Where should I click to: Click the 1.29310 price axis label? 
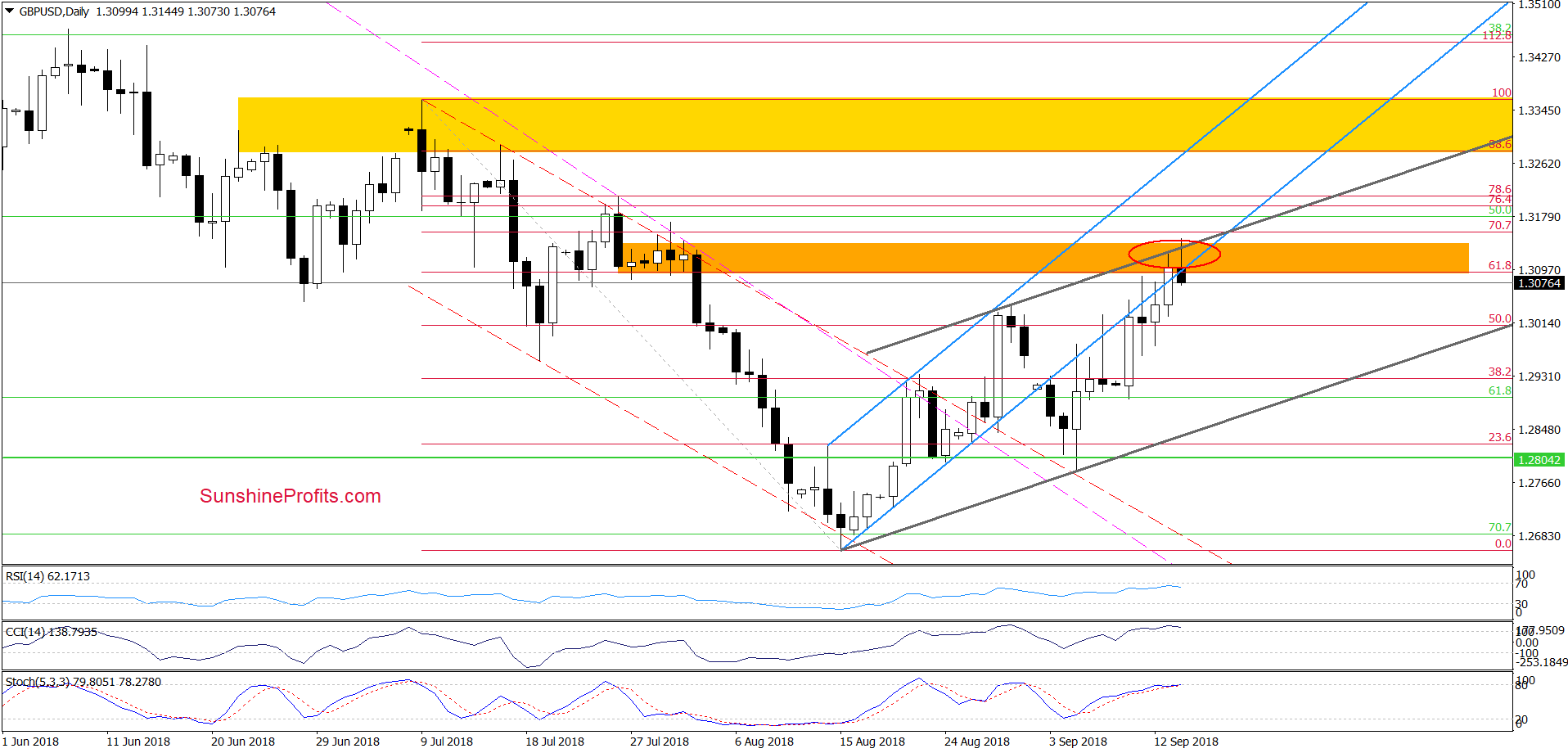[1539, 376]
